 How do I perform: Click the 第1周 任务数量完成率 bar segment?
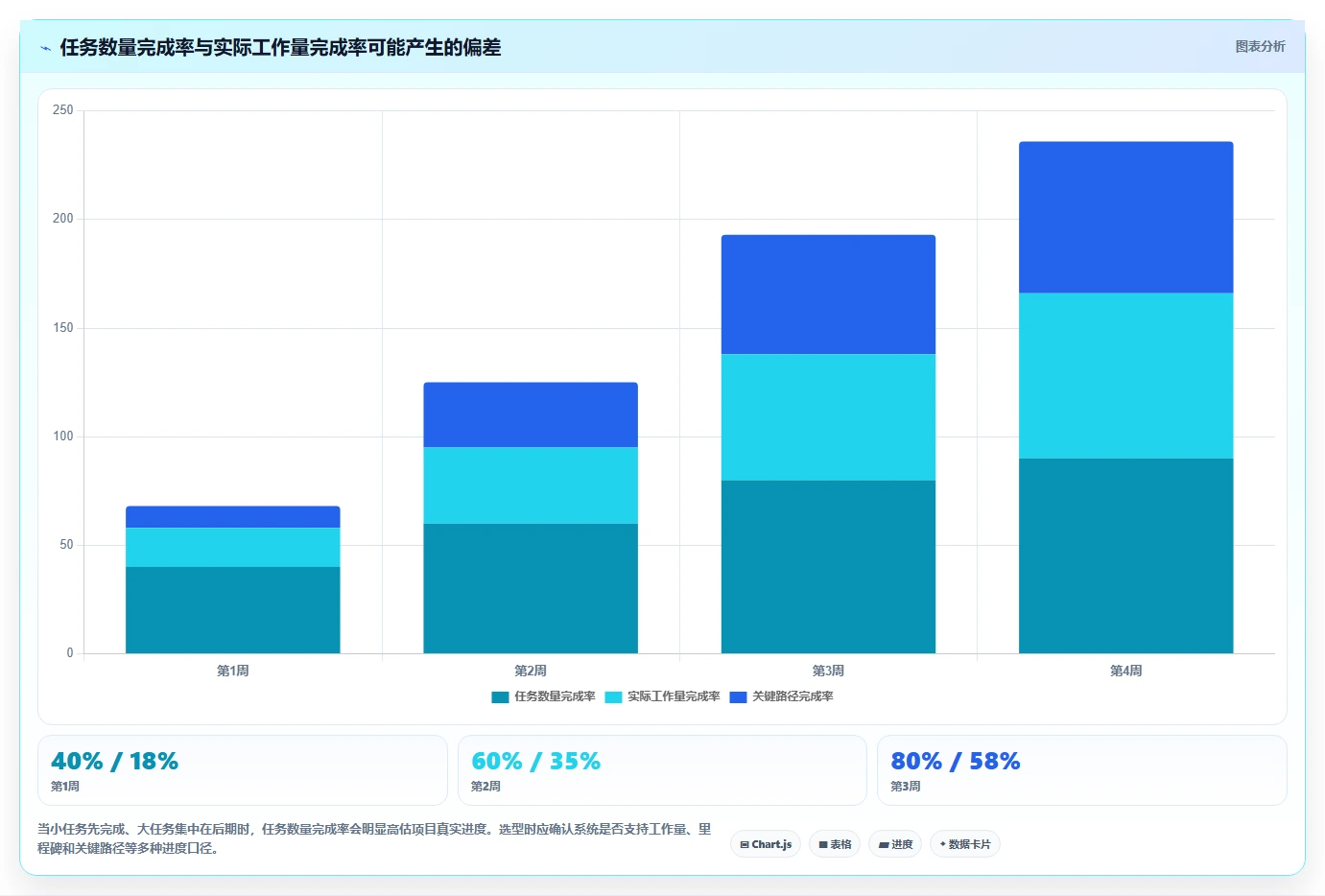click(233, 610)
